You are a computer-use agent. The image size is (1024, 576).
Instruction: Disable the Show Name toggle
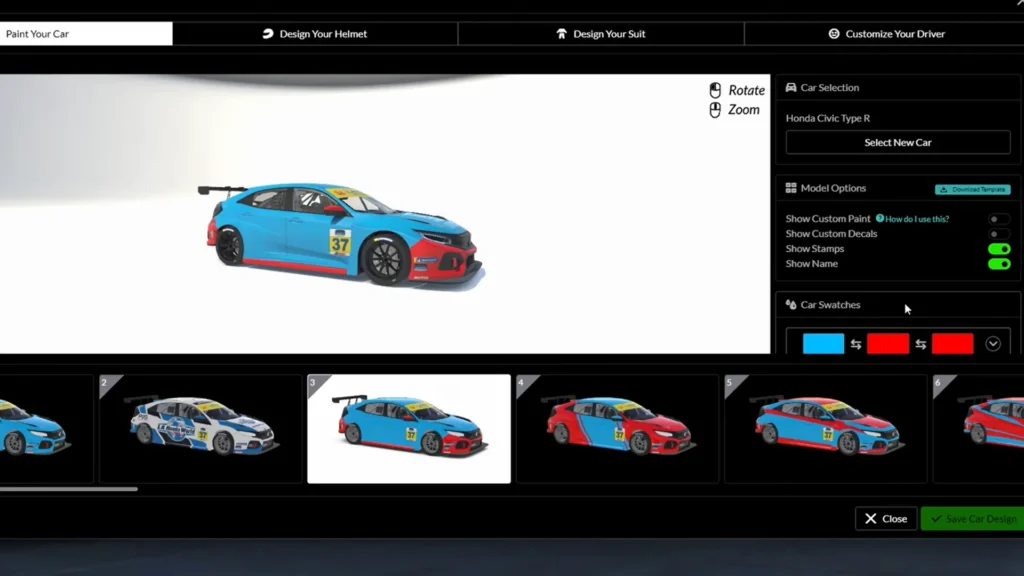(999, 264)
